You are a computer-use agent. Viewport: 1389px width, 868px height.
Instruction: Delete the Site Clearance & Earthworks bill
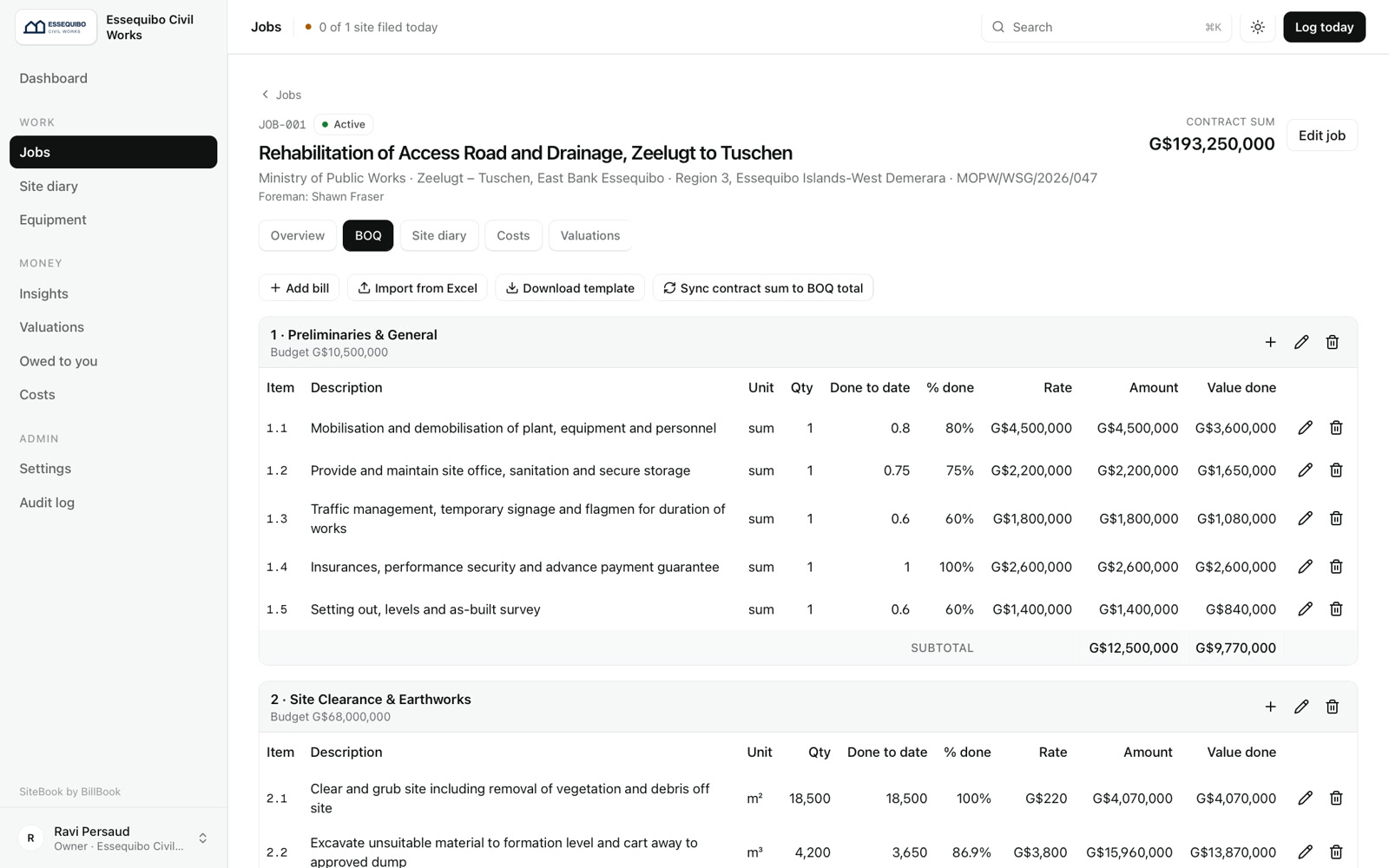coord(1333,707)
